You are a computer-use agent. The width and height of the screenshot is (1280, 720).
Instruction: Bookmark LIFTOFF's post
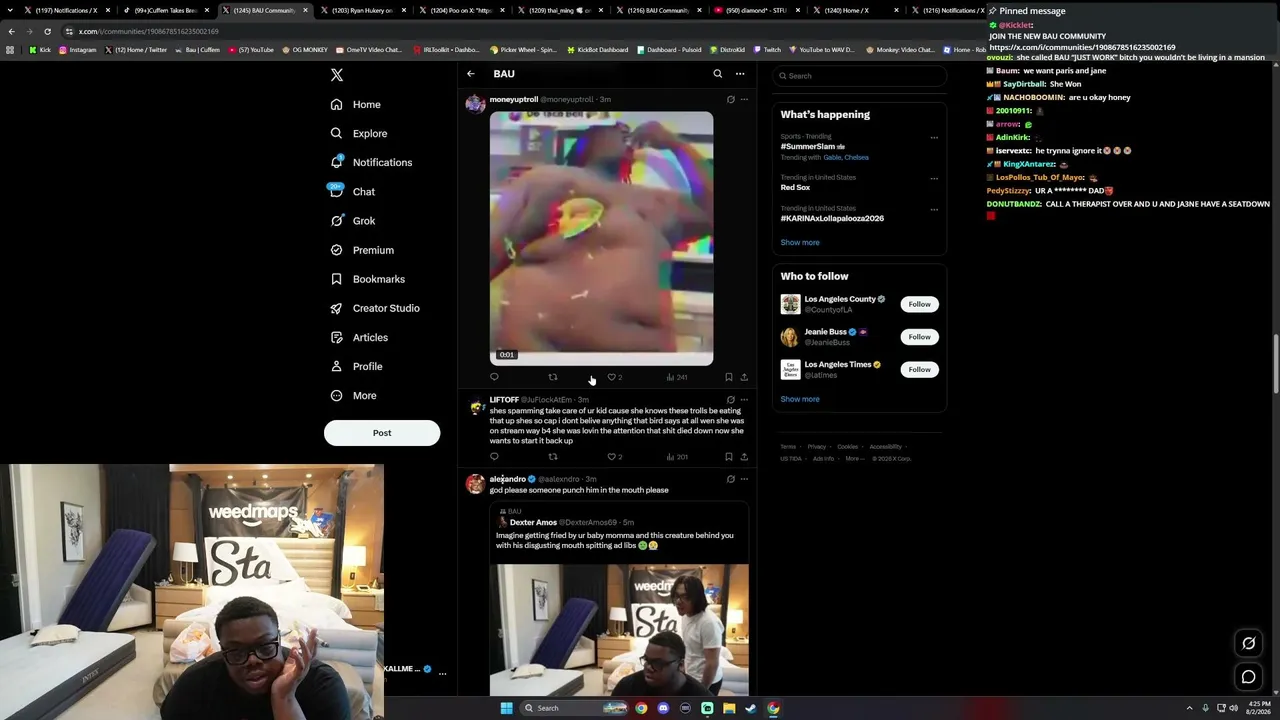[x=729, y=457]
